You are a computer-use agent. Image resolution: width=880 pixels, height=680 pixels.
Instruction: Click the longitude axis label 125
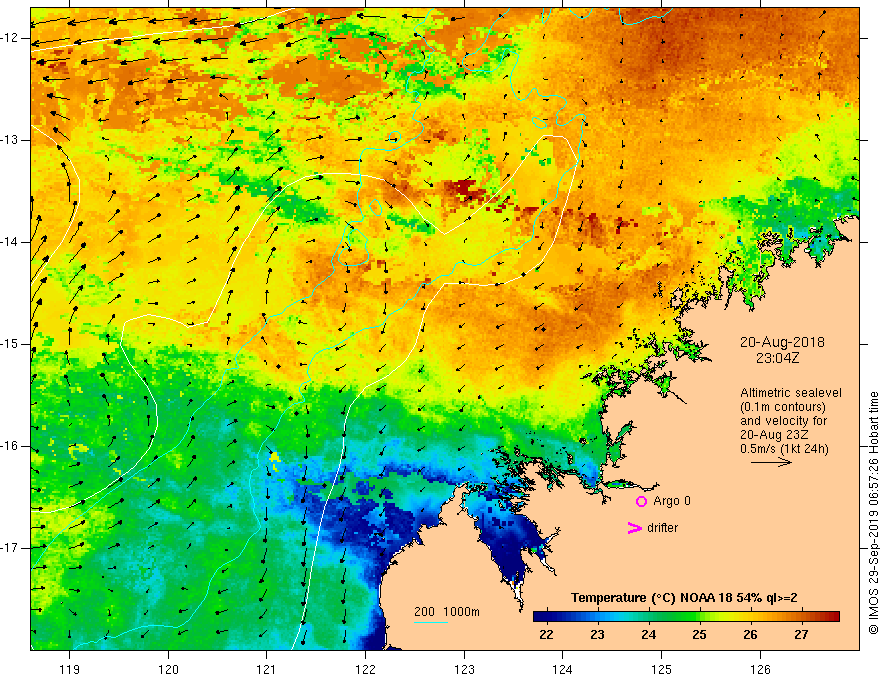click(662, 669)
